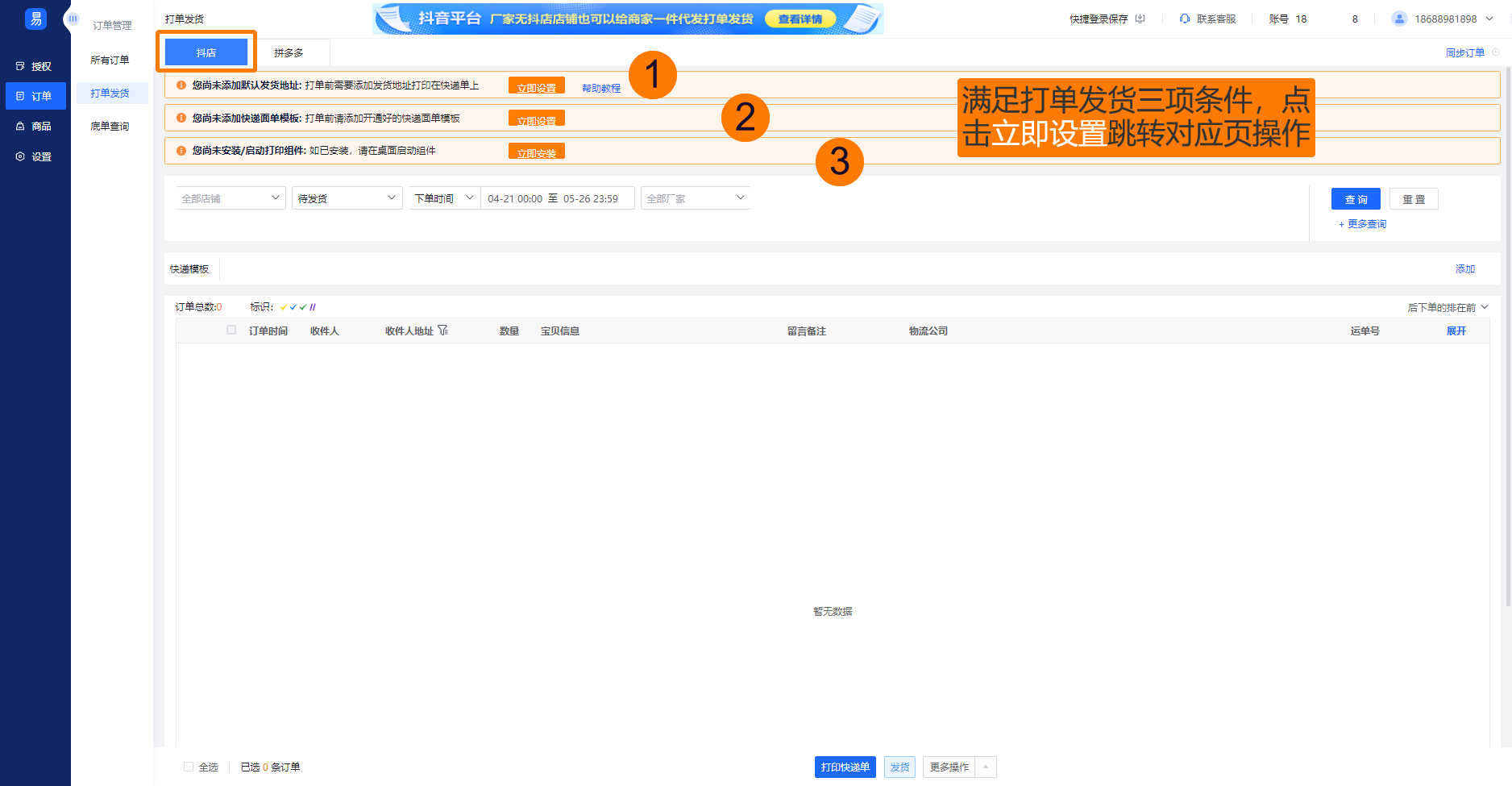Click the 快捷登录保存 download icon
This screenshot has width=1512, height=786.
coord(1140,19)
